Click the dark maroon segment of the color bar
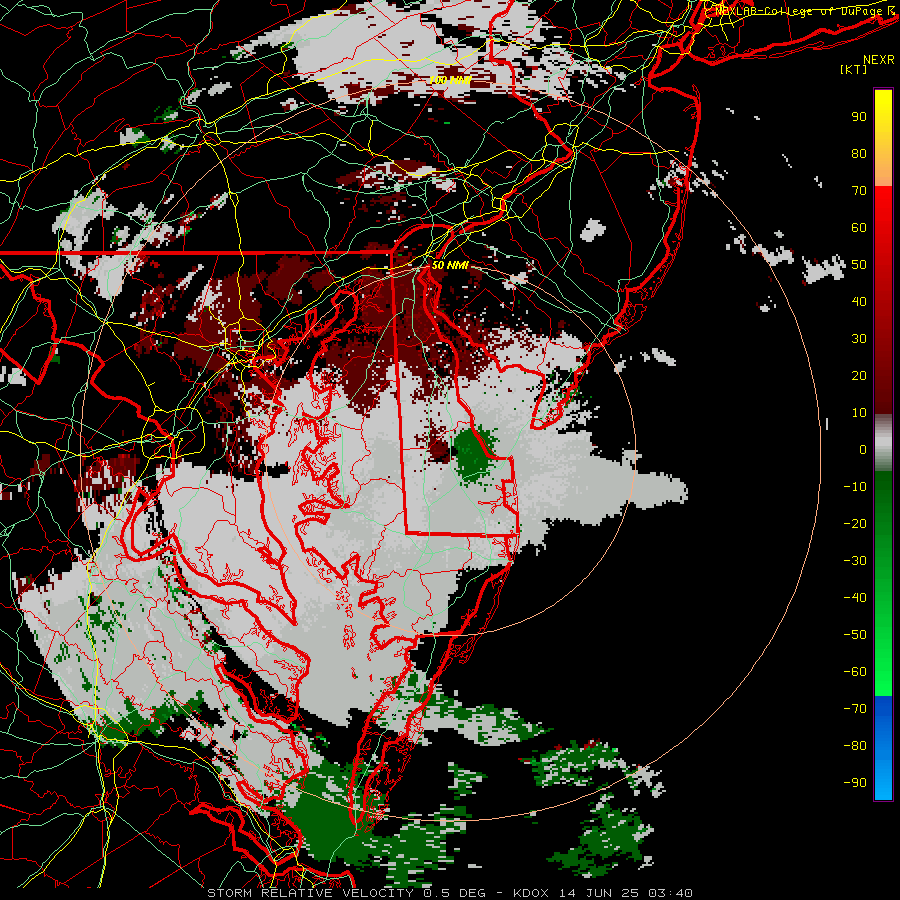900x900 pixels. pyautogui.click(x=883, y=385)
